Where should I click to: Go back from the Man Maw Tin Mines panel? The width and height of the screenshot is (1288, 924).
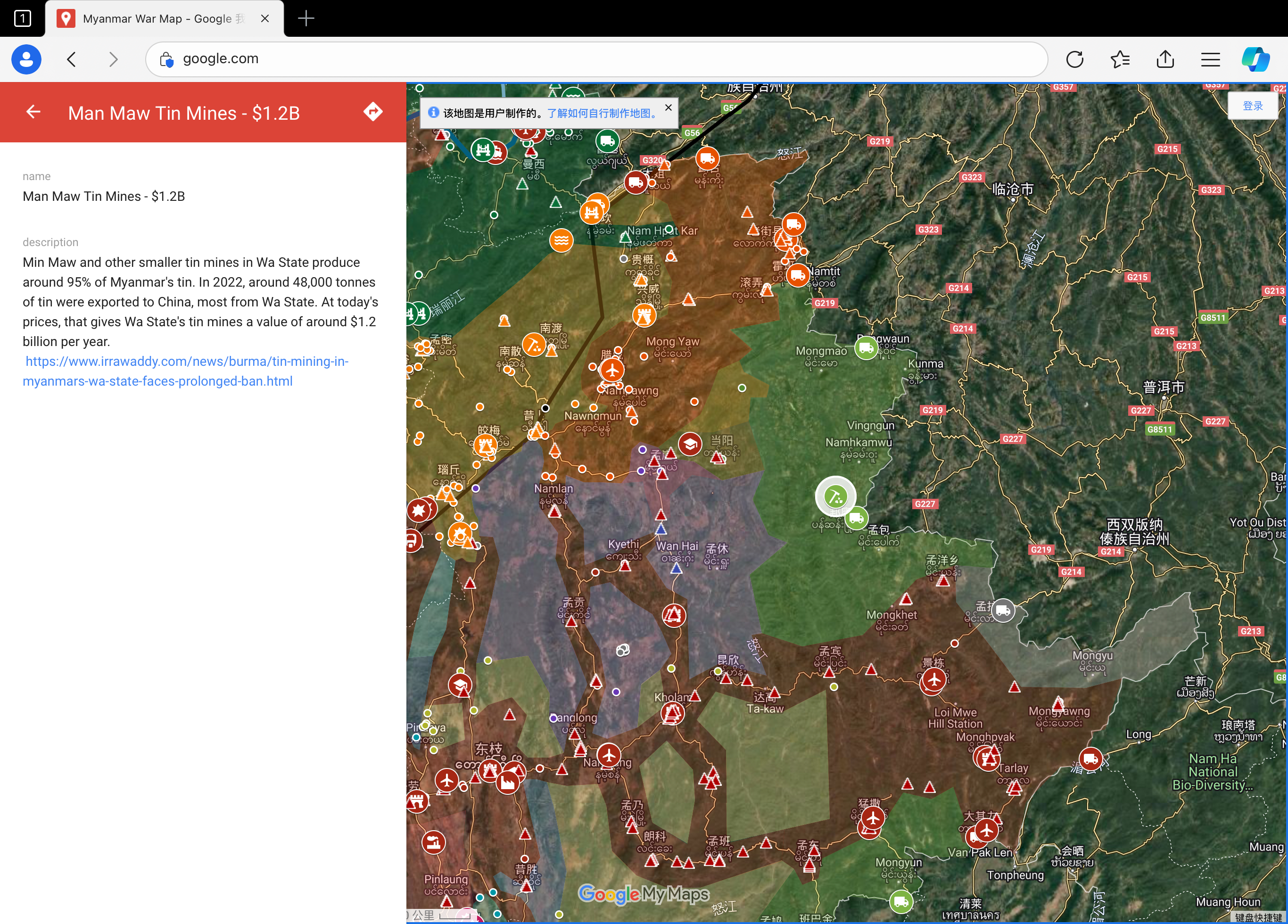point(33,112)
